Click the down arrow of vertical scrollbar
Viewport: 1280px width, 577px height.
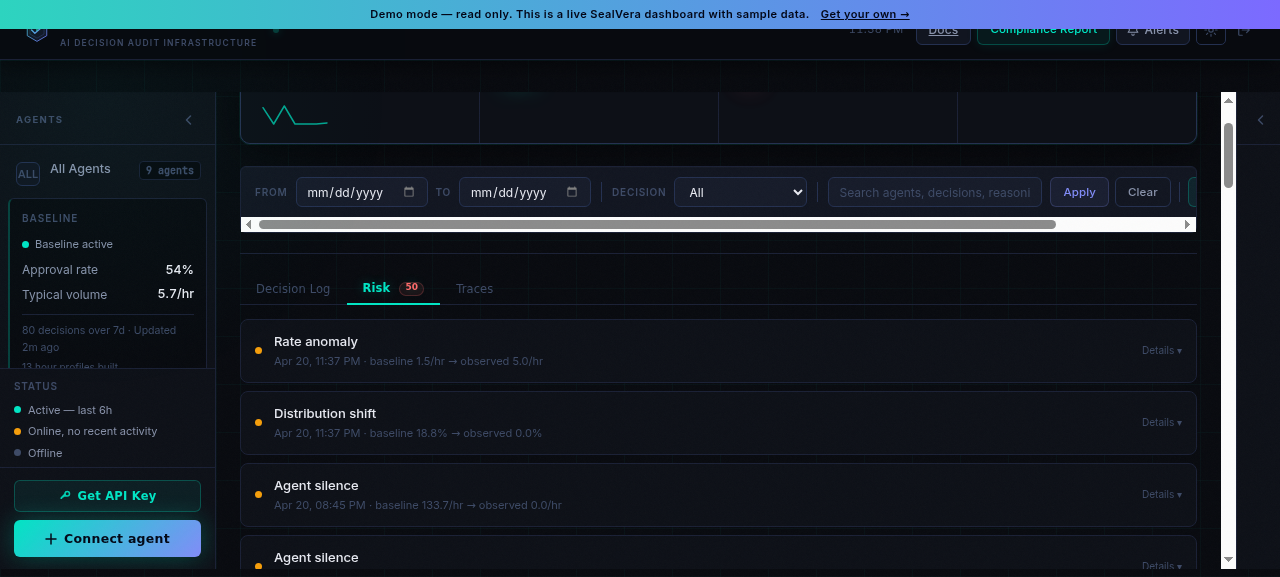(x=1228, y=560)
